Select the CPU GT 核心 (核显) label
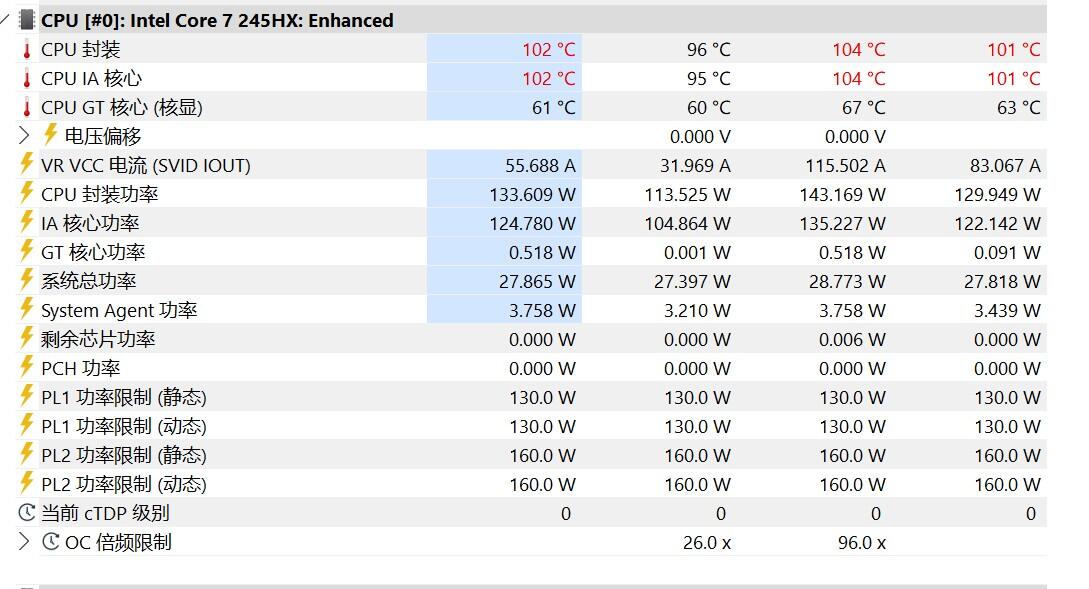 coord(122,108)
